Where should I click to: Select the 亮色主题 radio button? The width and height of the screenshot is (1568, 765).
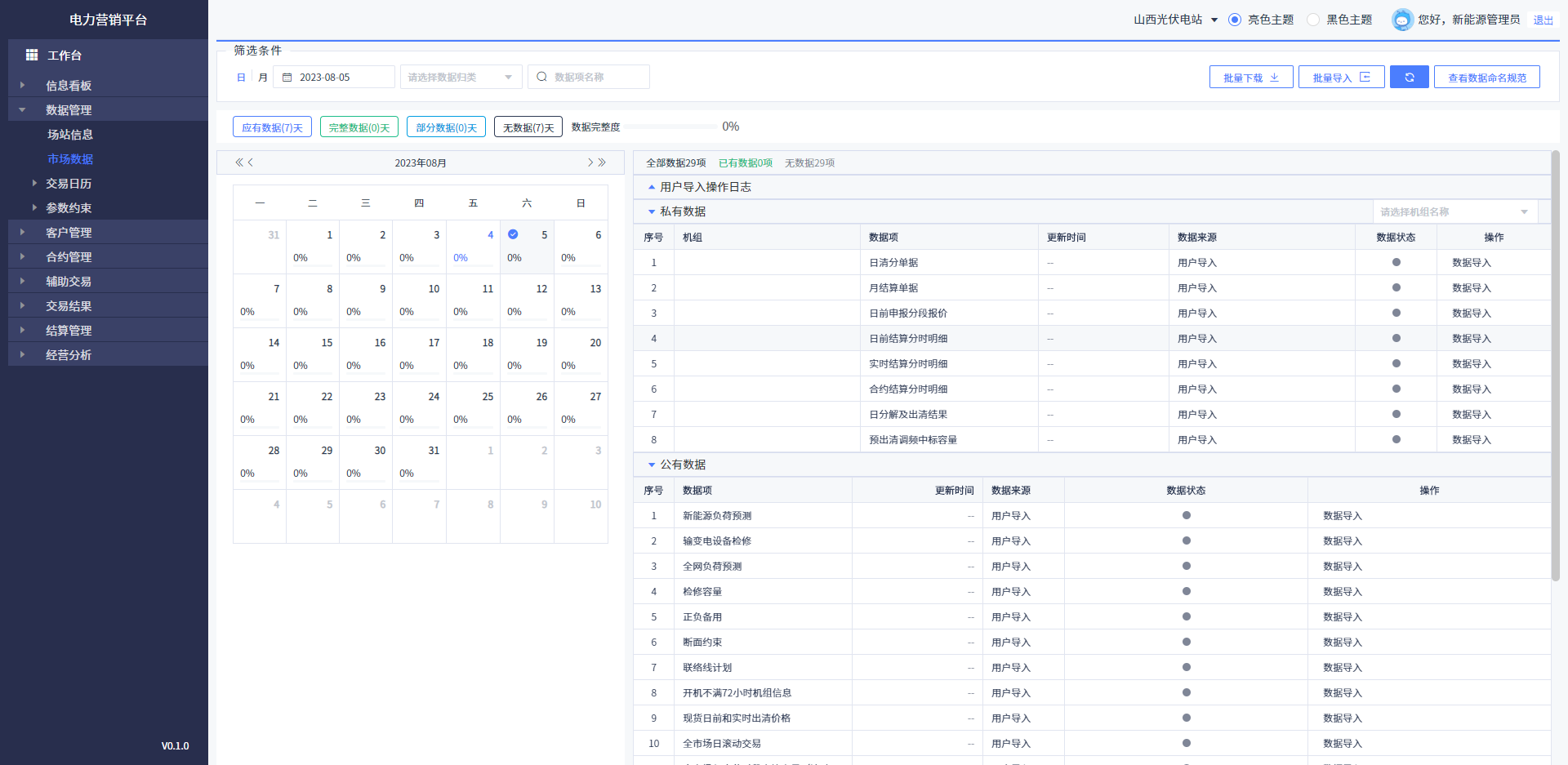click(x=1235, y=20)
